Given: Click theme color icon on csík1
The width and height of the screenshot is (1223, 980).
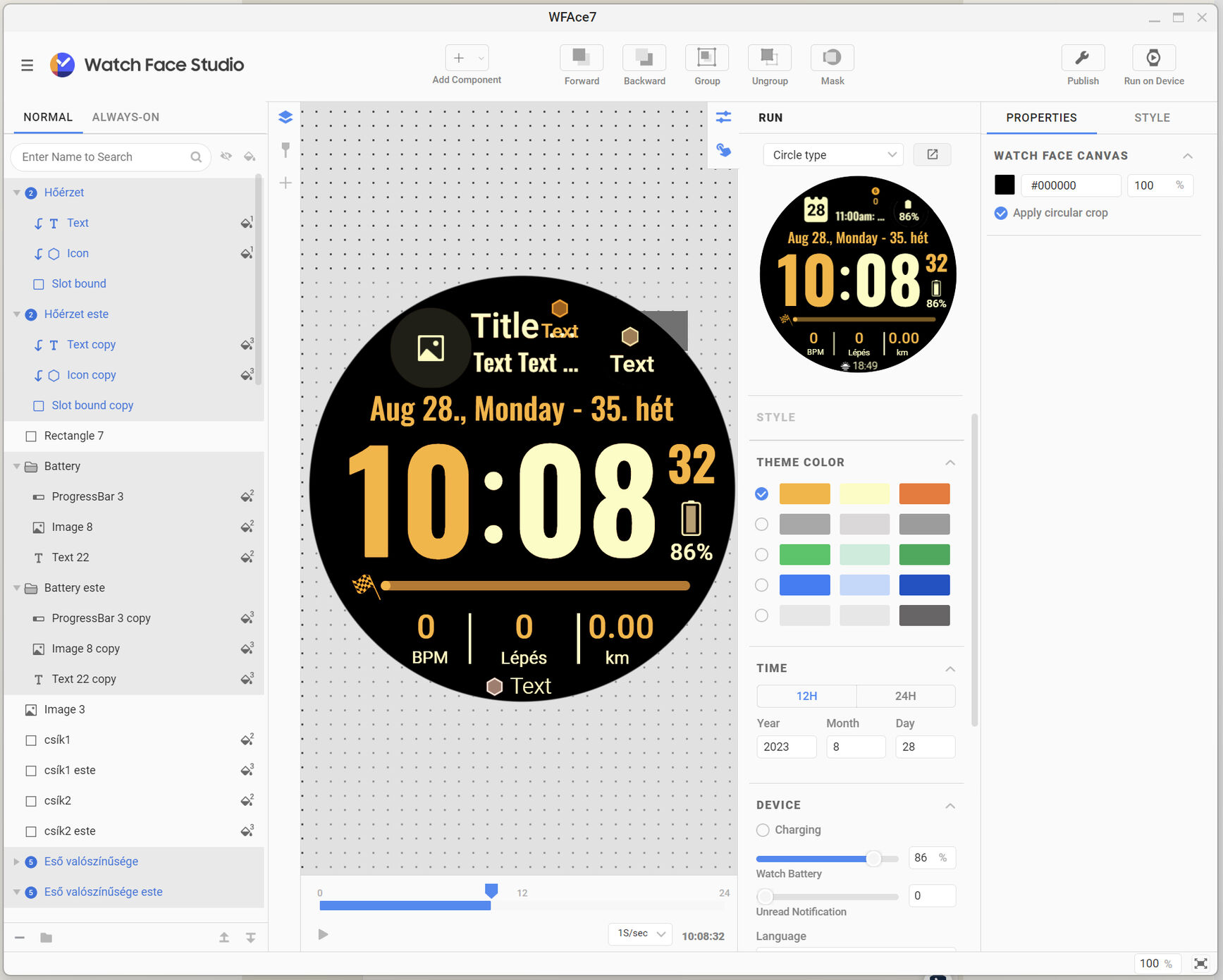Looking at the screenshot, I should 247,740.
